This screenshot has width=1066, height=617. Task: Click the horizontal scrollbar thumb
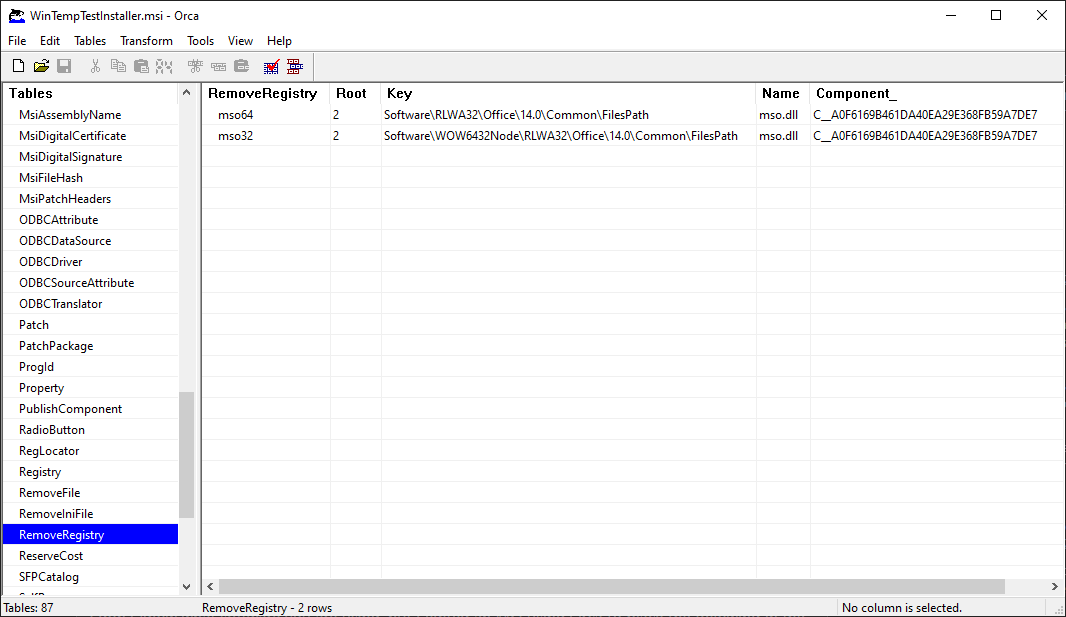[612, 586]
